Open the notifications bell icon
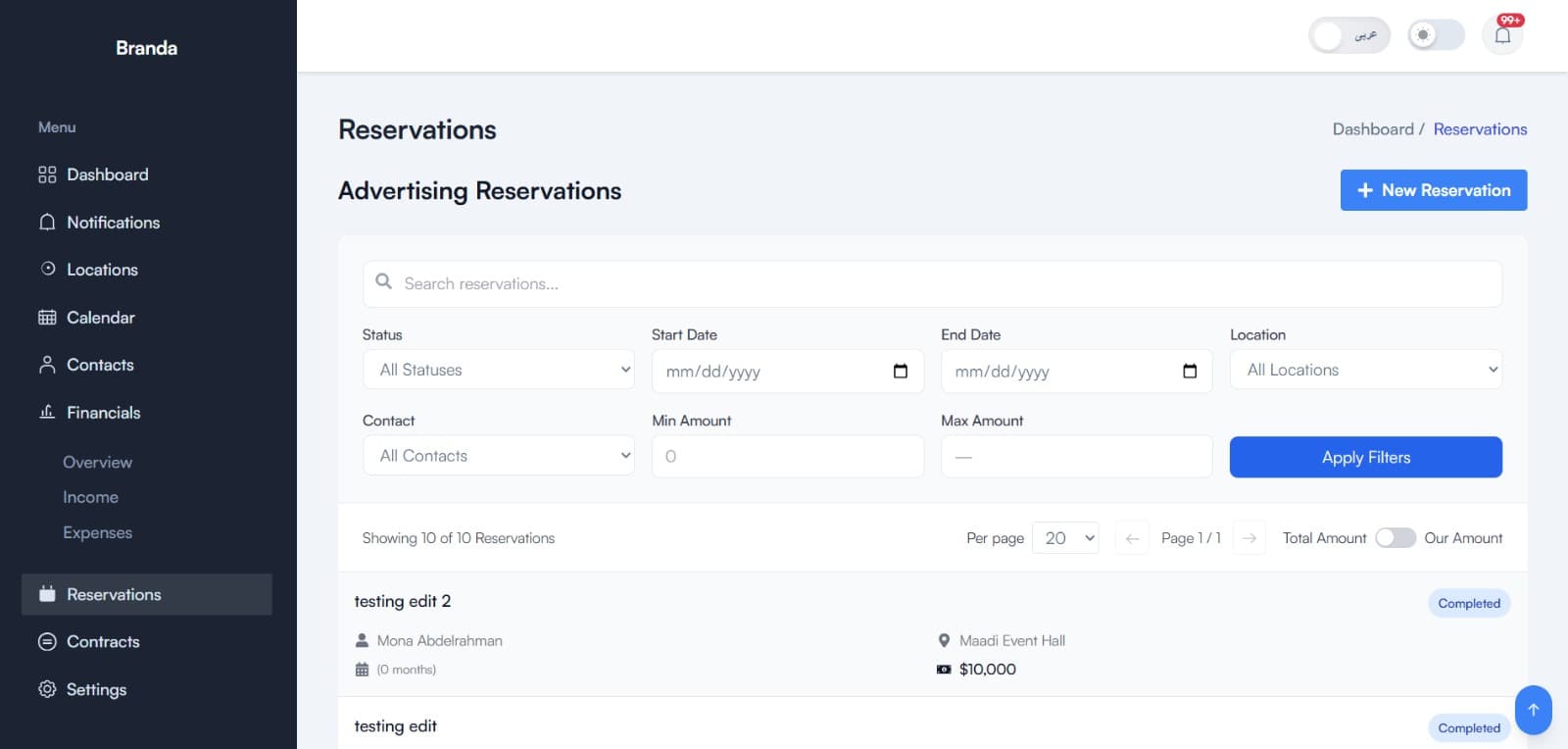1568x749 pixels. (x=1502, y=35)
